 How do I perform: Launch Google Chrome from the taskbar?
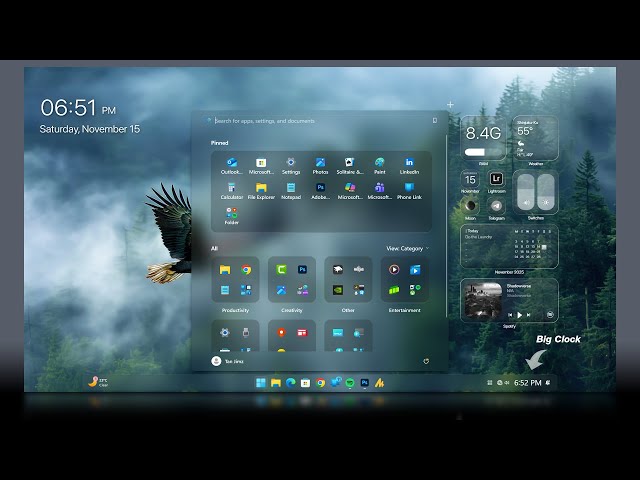click(320, 382)
